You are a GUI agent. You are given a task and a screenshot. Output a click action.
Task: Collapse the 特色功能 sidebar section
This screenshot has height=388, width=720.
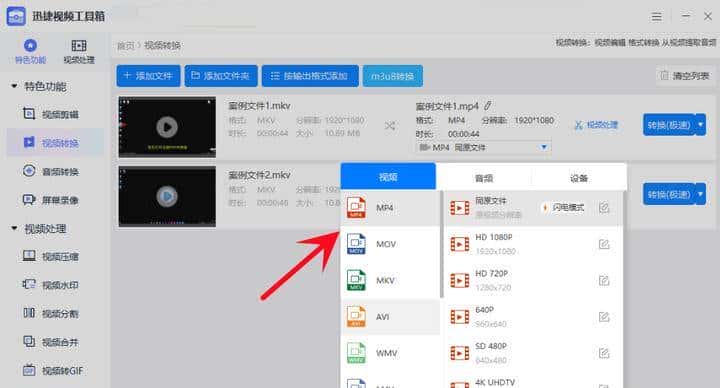click(x=14, y=86)
